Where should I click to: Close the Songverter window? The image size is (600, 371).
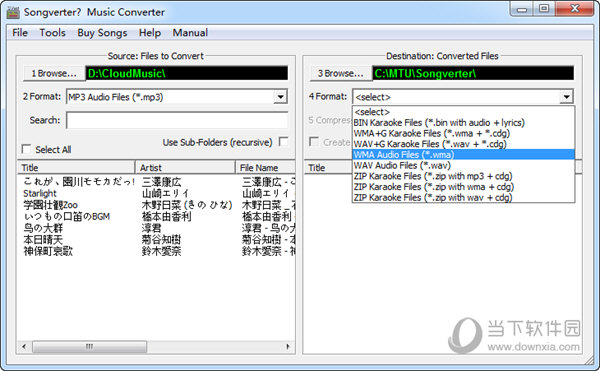(574, 9)
